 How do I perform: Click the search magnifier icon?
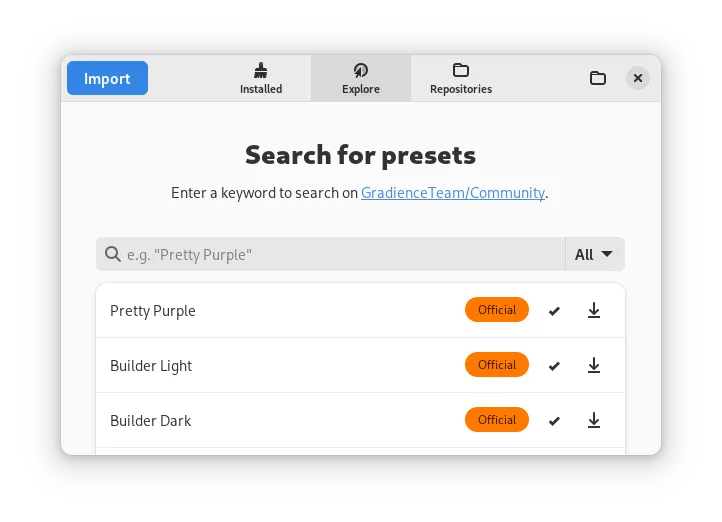pyautogui.click(x=113, y=254)
